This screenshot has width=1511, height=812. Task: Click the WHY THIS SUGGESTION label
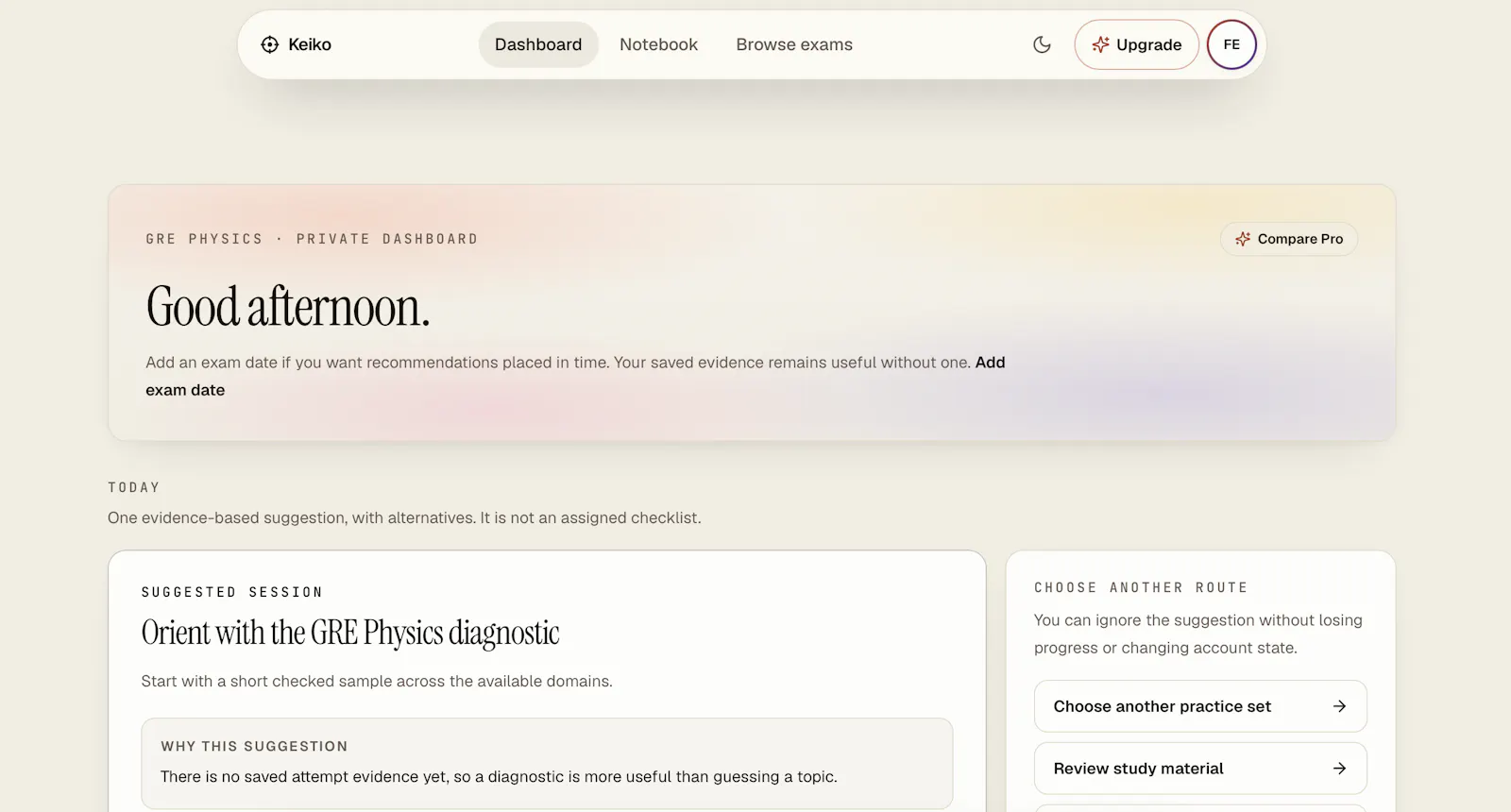coord(254,746)
